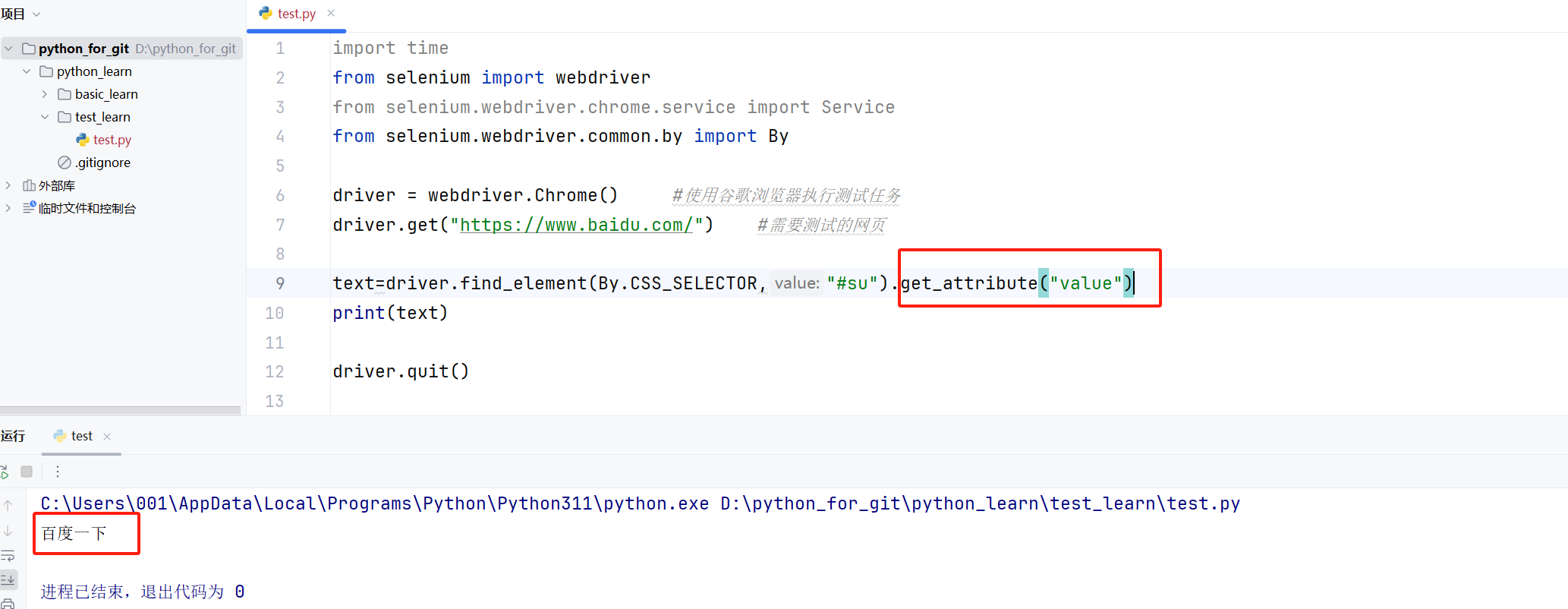This screenshot has width=1568, height=609.
Task: Click the 'value:' inlay hint
Action: (x=797, y=283)
